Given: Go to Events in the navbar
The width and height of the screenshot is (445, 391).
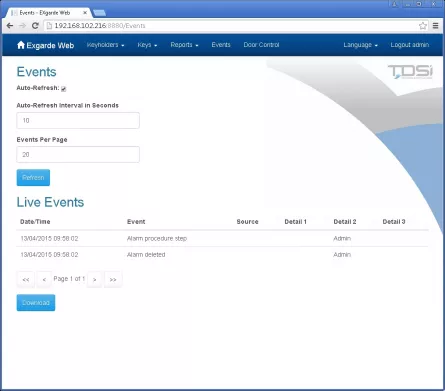Looking at the screenshot, I should [221, 45].
